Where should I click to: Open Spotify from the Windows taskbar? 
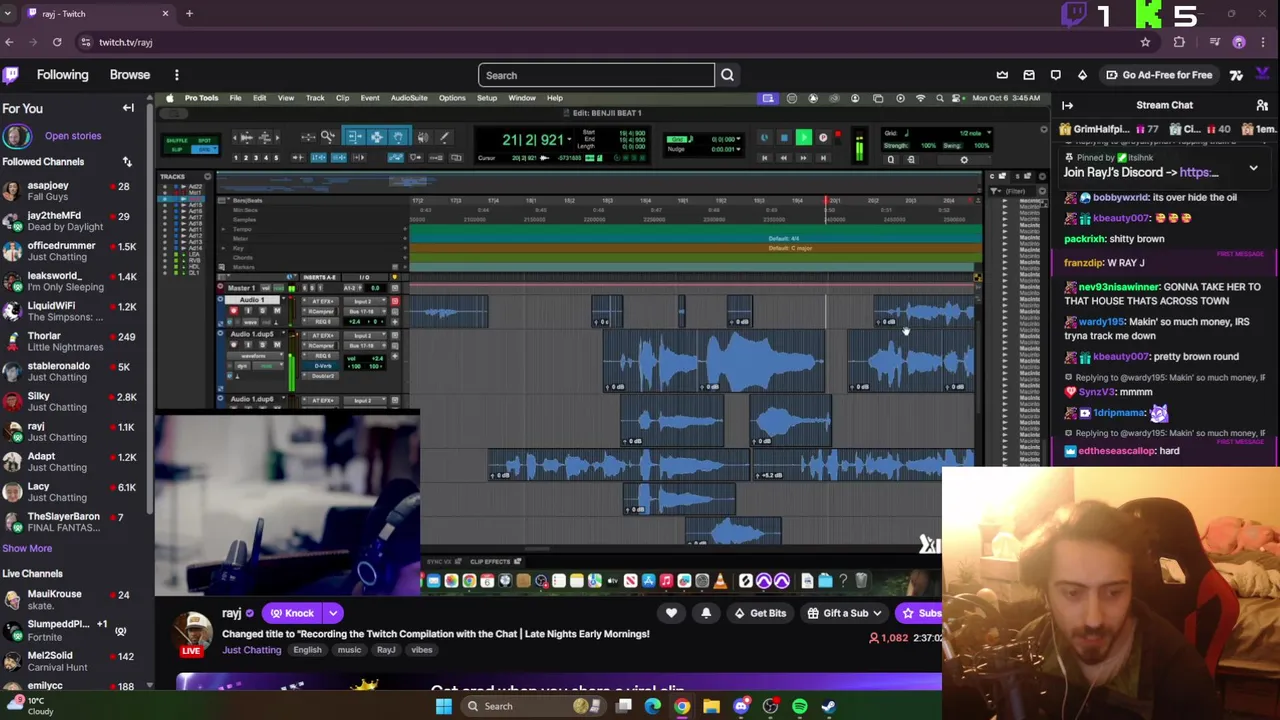[799, 706]
